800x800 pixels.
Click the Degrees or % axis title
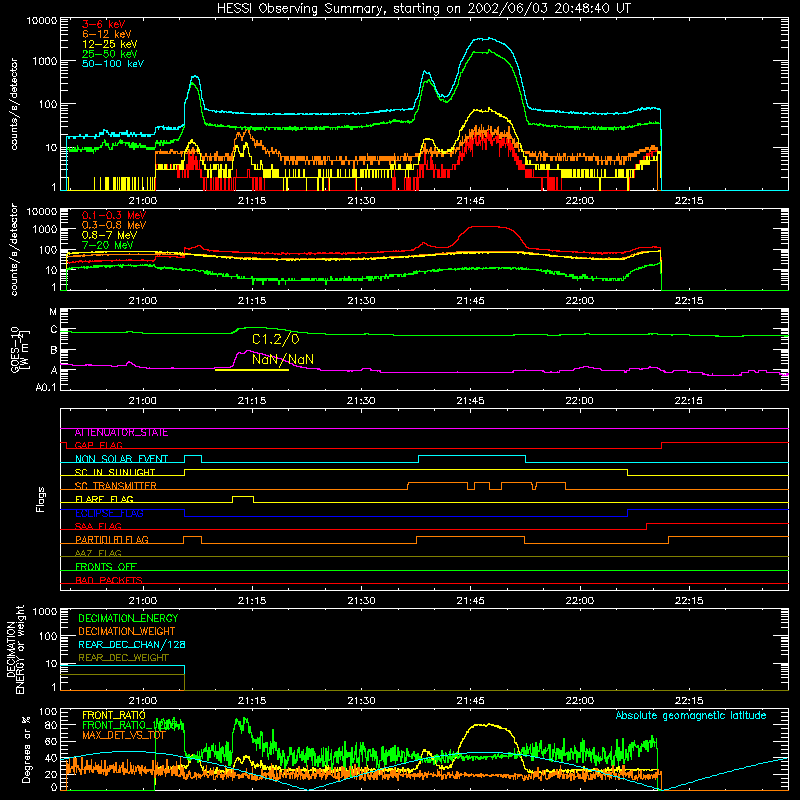(26, 749)
